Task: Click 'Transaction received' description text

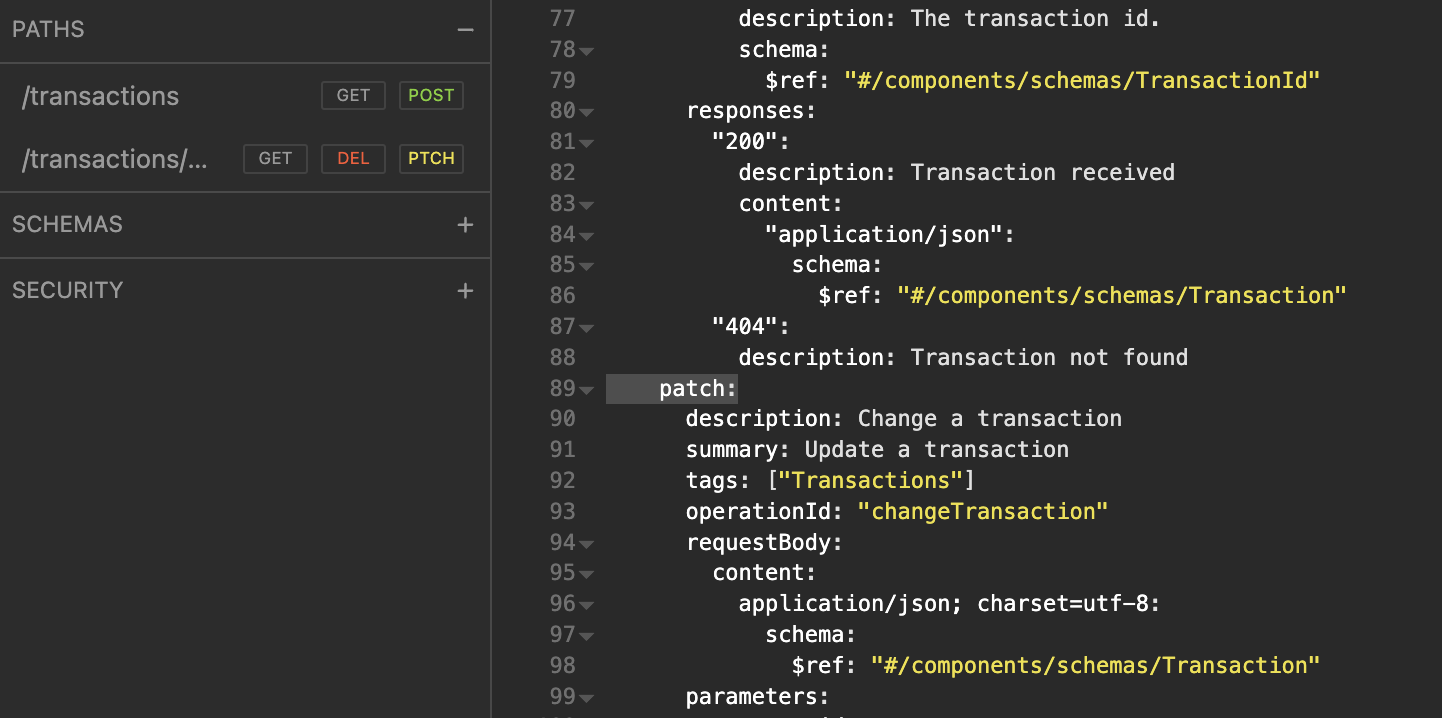Action: click(1043, 172)
